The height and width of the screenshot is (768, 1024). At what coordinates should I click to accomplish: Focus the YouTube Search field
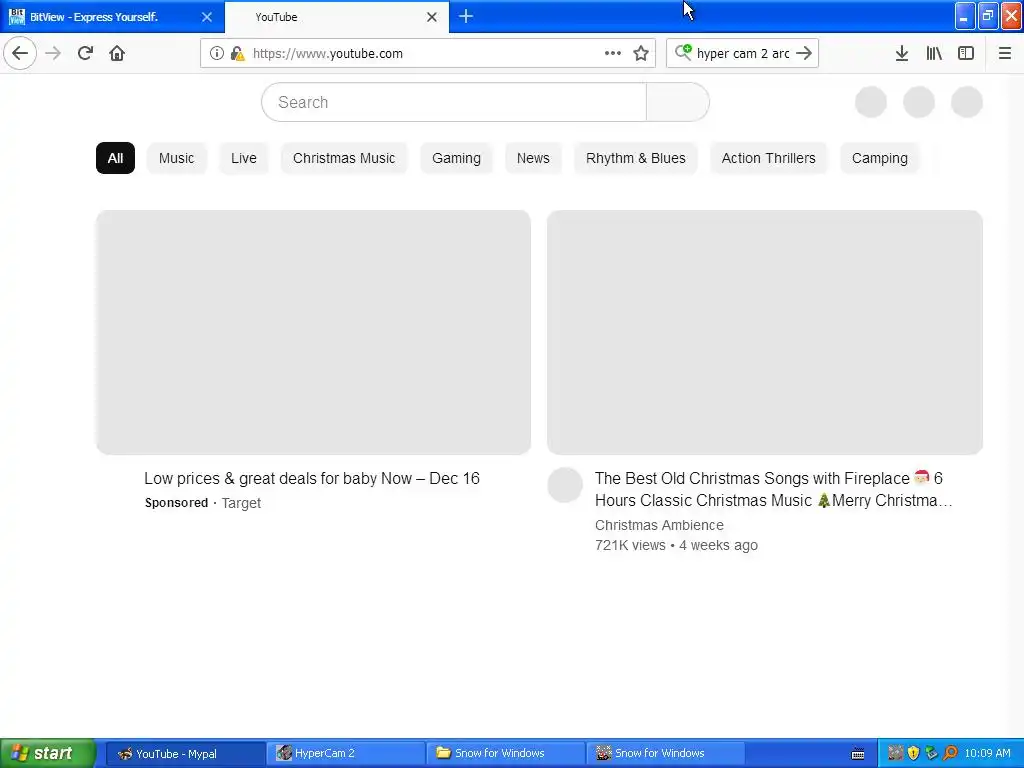[454, 102]
